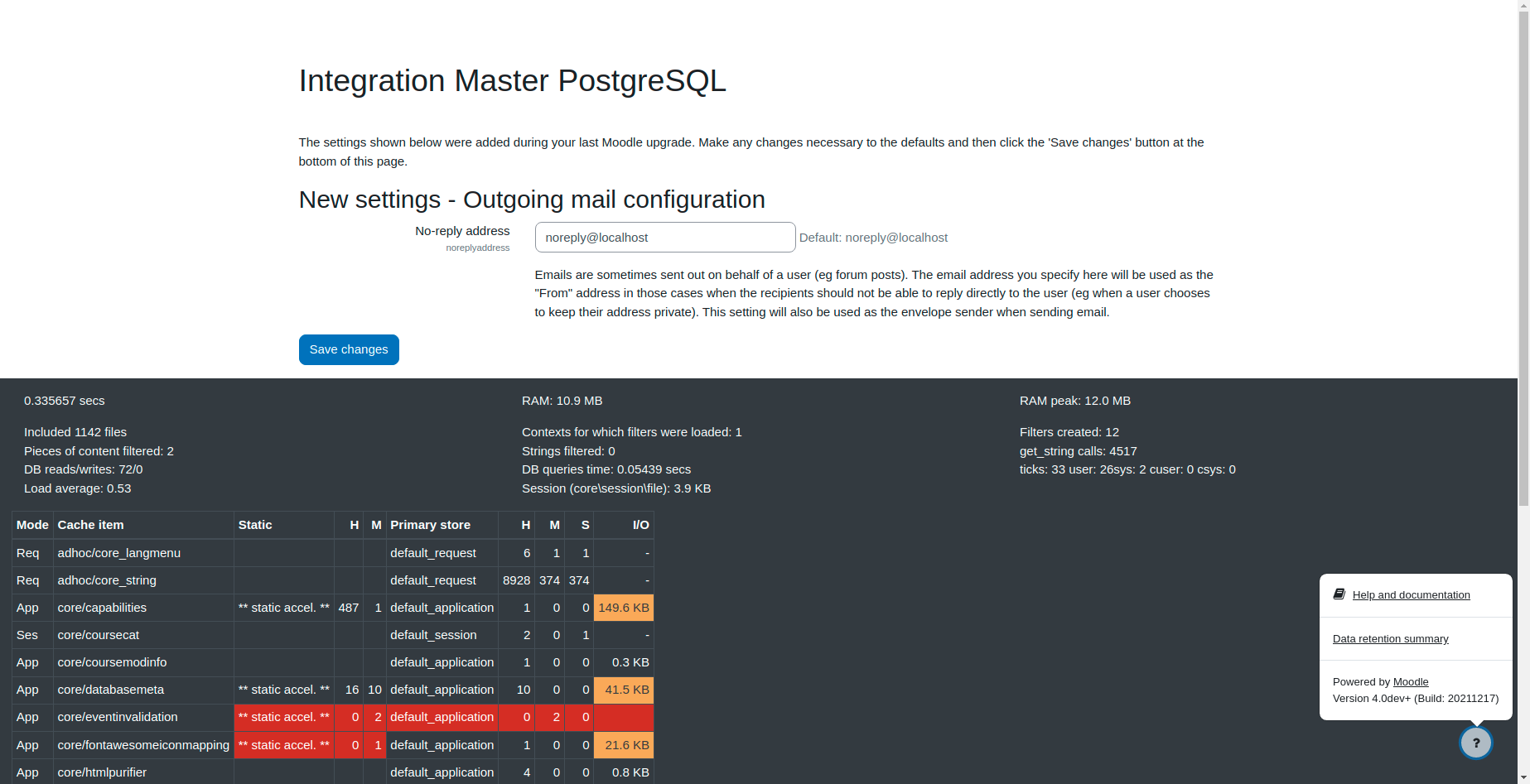
Task: Click 'Filters created: 12' text
Action: 1069,432
